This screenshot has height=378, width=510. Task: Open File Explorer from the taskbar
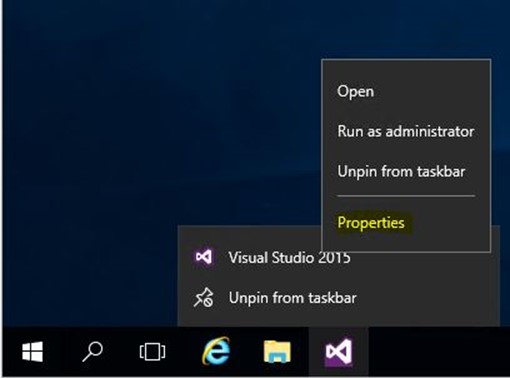277,351
